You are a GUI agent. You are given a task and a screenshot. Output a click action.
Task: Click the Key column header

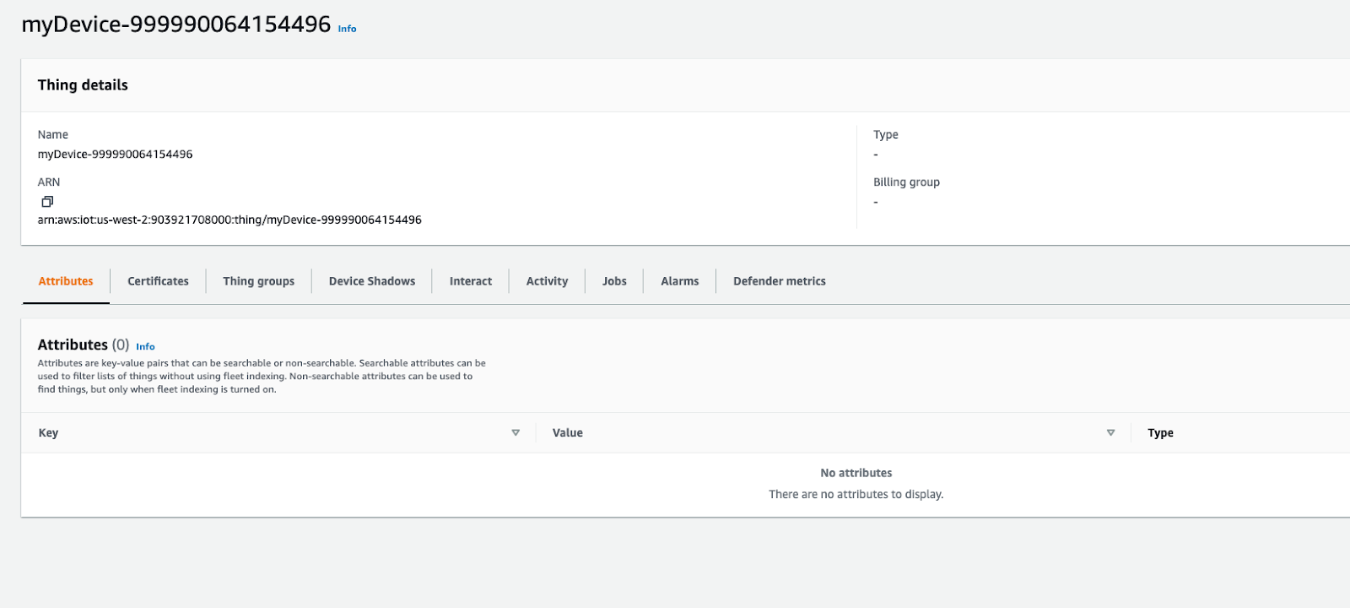[48, 433]
